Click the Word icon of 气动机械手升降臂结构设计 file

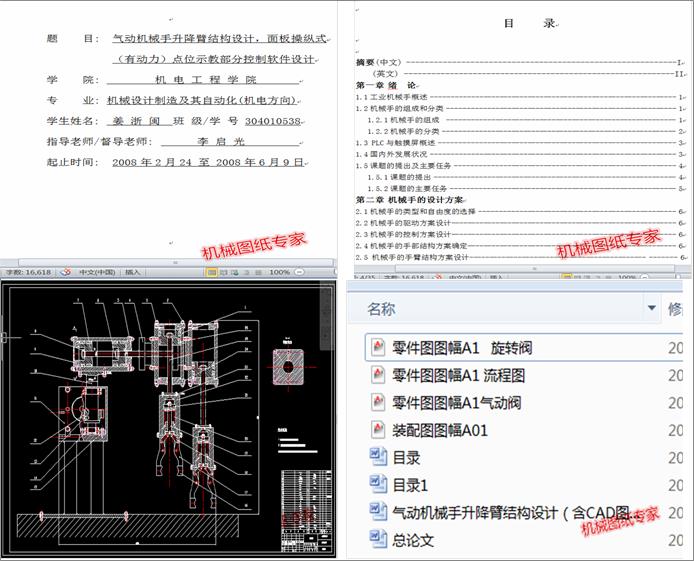(x=378, y=512)
